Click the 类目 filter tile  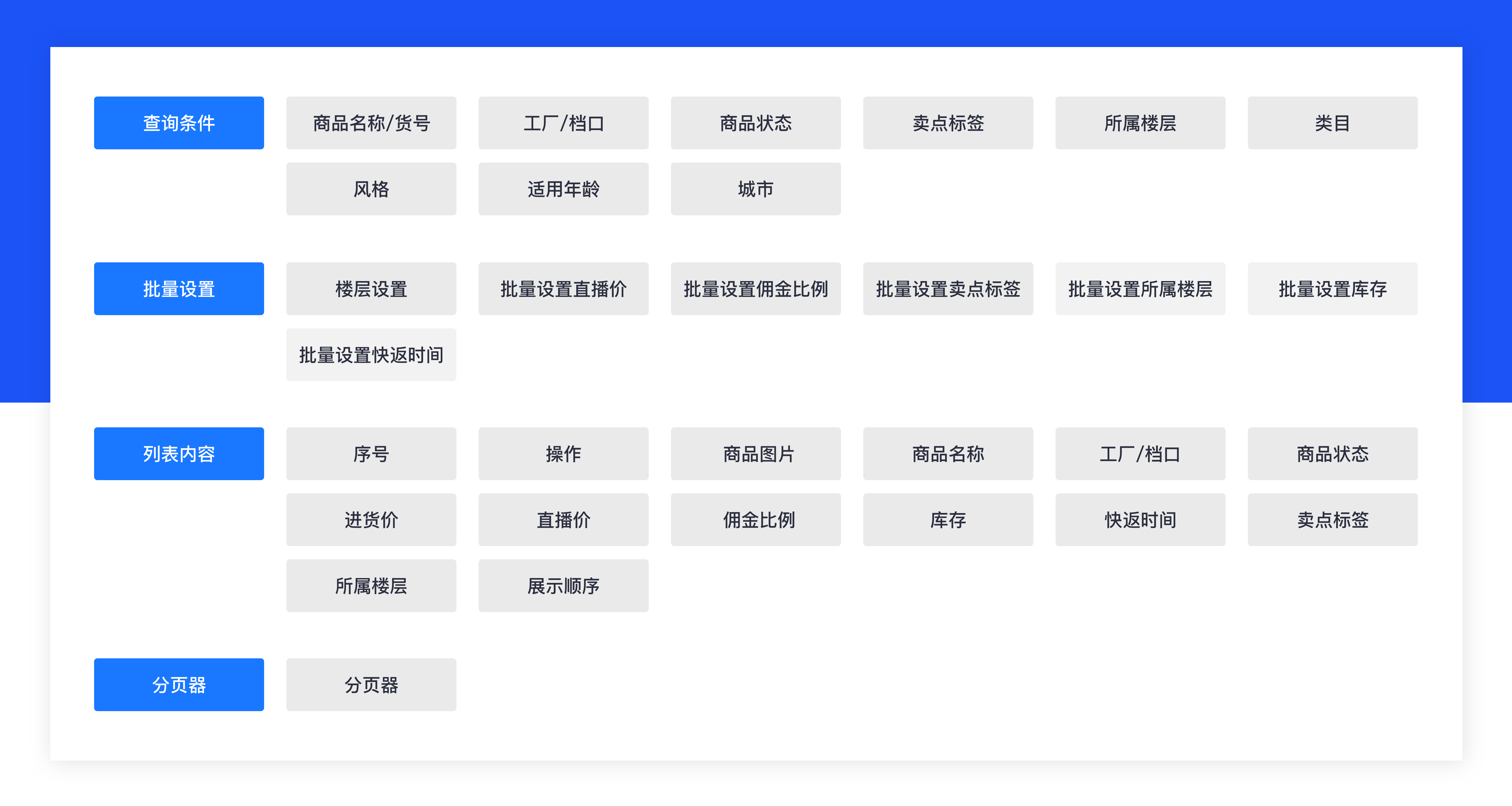click(x=1332, y=123)
